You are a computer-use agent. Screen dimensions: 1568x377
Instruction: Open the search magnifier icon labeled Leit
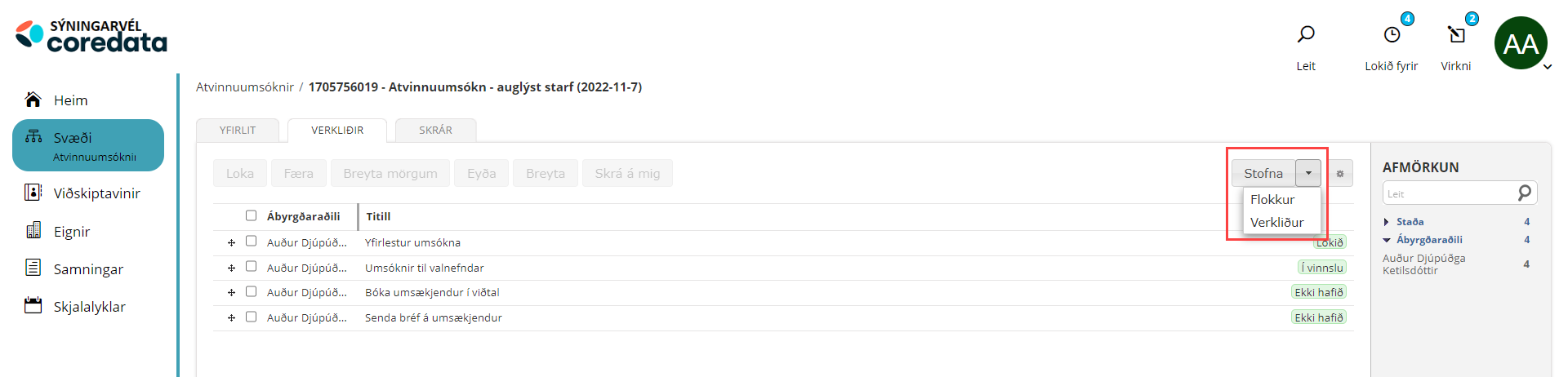(1306, 34)
